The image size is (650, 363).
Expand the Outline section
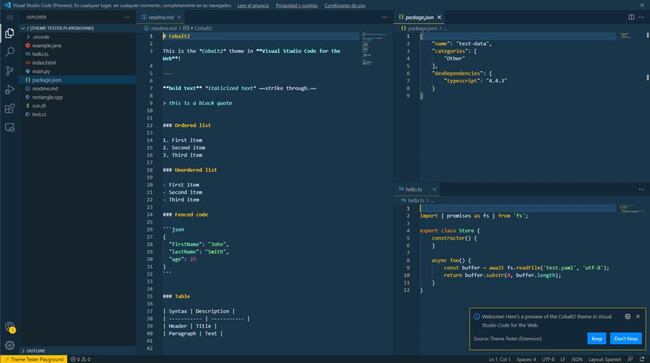(x=78, y=351)
